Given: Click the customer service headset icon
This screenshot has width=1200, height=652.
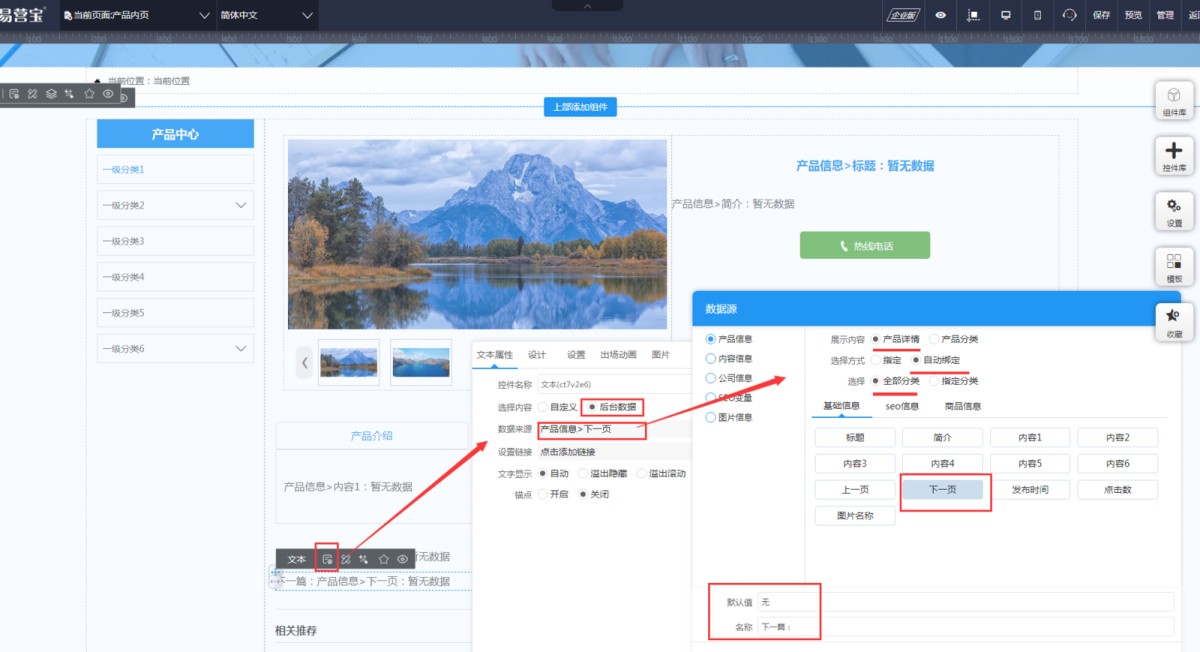Looking at the screenshot, I should [1069, 15].
